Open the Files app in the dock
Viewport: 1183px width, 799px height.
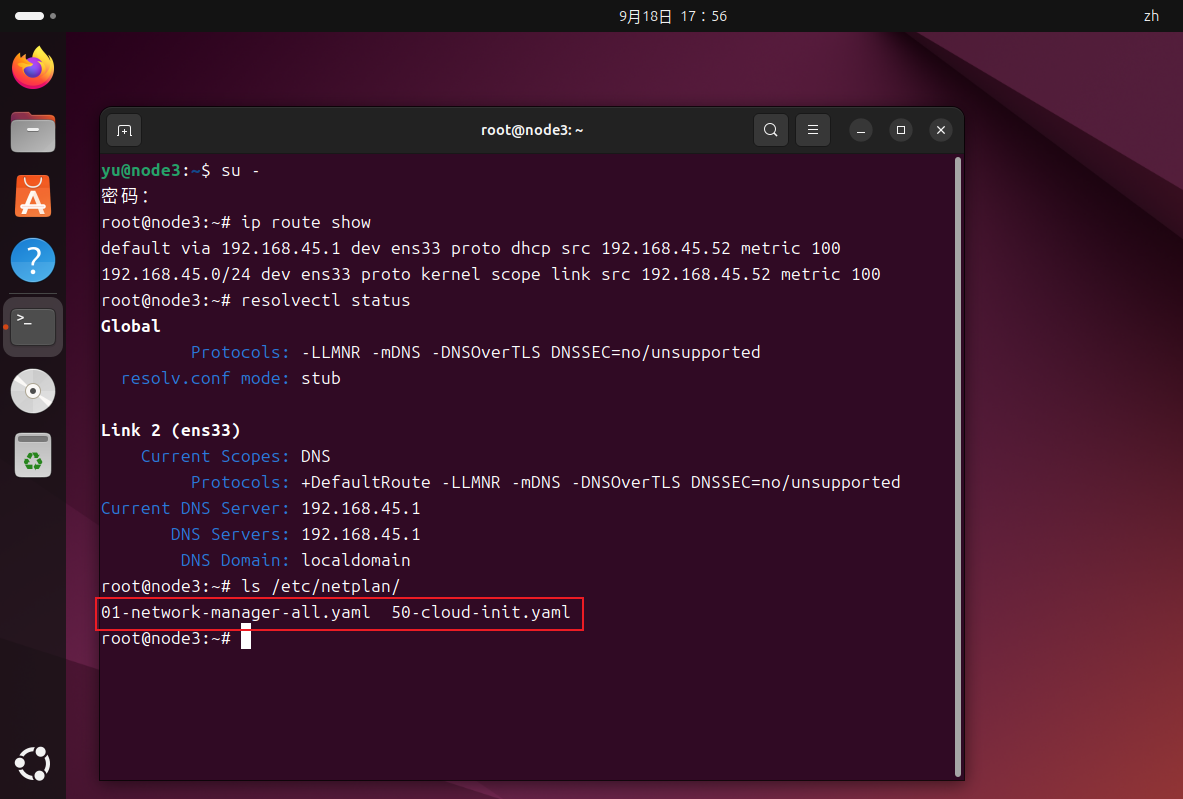coord(33,131)
